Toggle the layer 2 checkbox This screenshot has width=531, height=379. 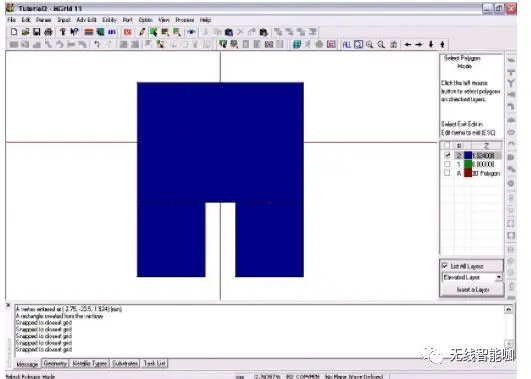tap(447, 155)
